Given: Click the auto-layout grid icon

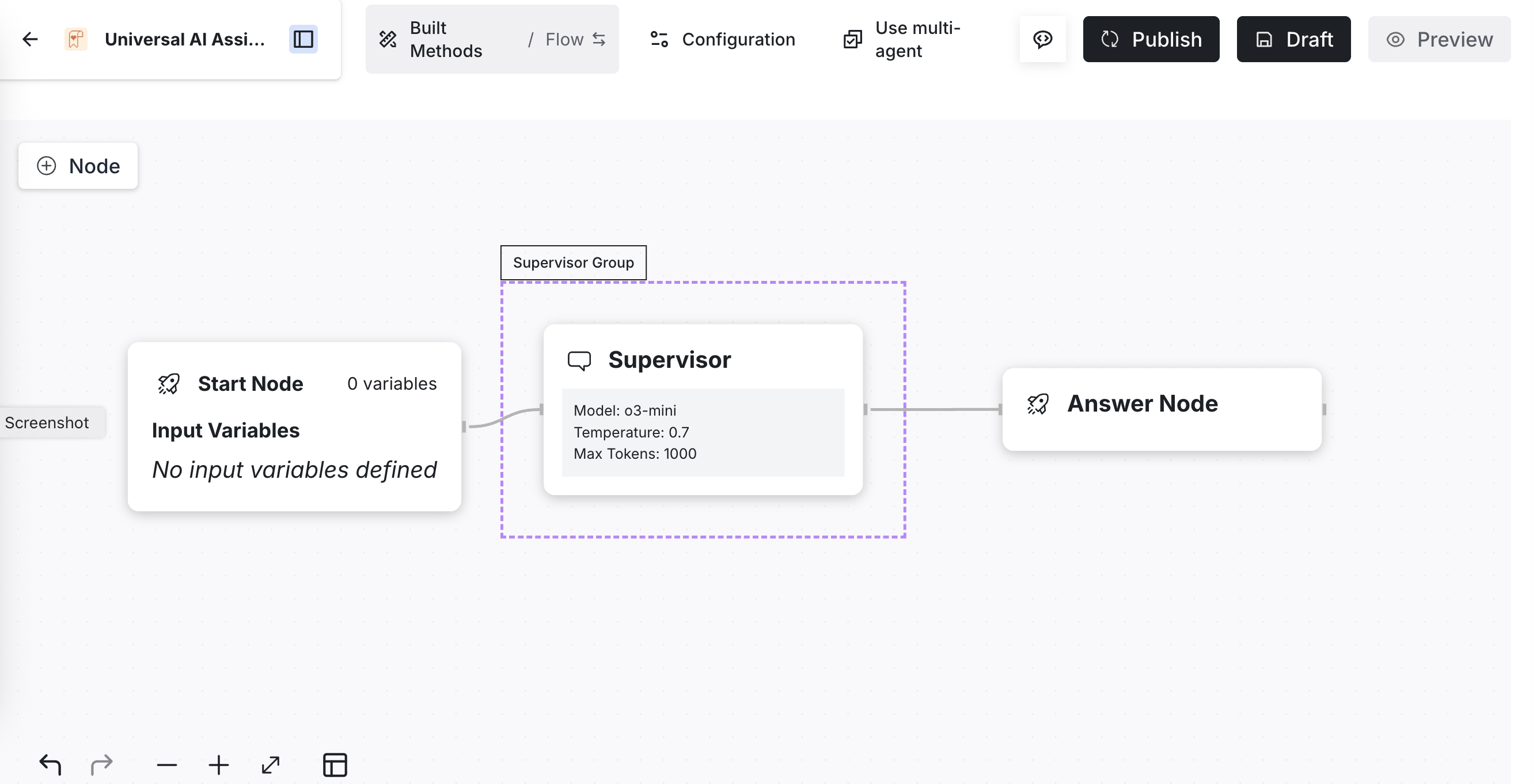Looking at the screenshot, I should point(335,764).
